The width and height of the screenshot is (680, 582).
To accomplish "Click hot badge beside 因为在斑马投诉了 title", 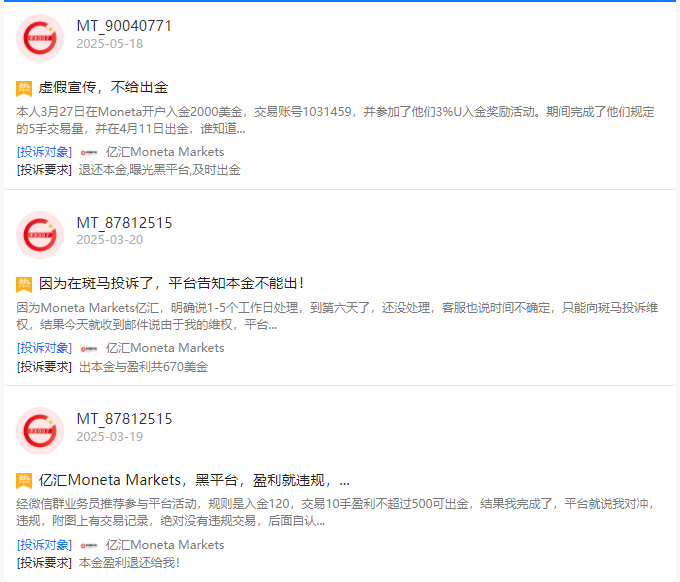I will coord(24,284).
